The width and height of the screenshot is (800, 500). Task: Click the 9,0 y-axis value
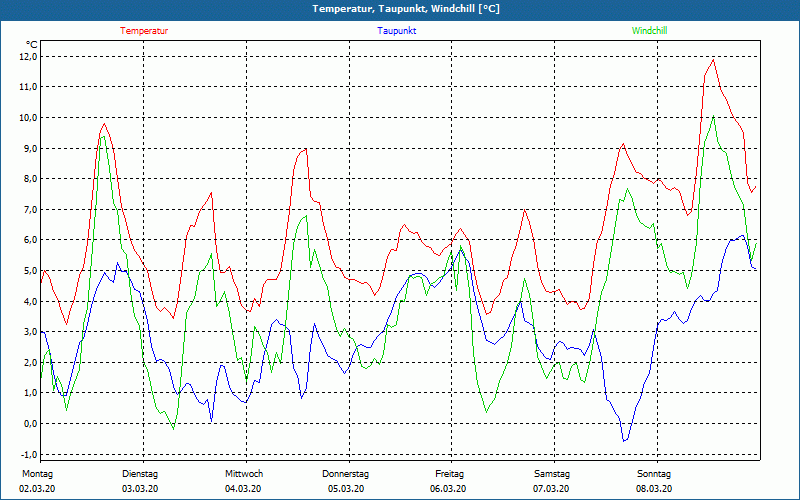[x=31, y=148]
